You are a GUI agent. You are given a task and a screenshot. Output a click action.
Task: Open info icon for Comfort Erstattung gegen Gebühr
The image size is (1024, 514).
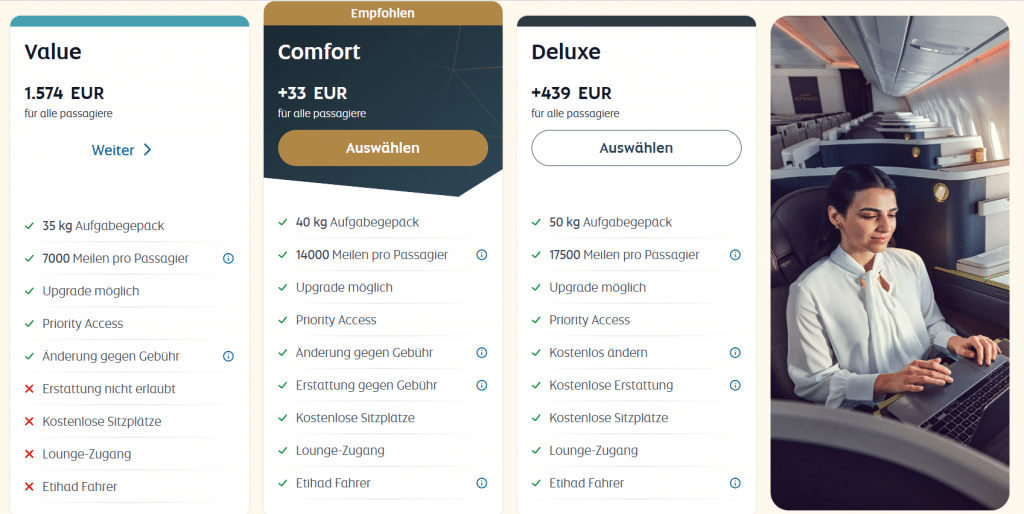click(x=482, y=385)
